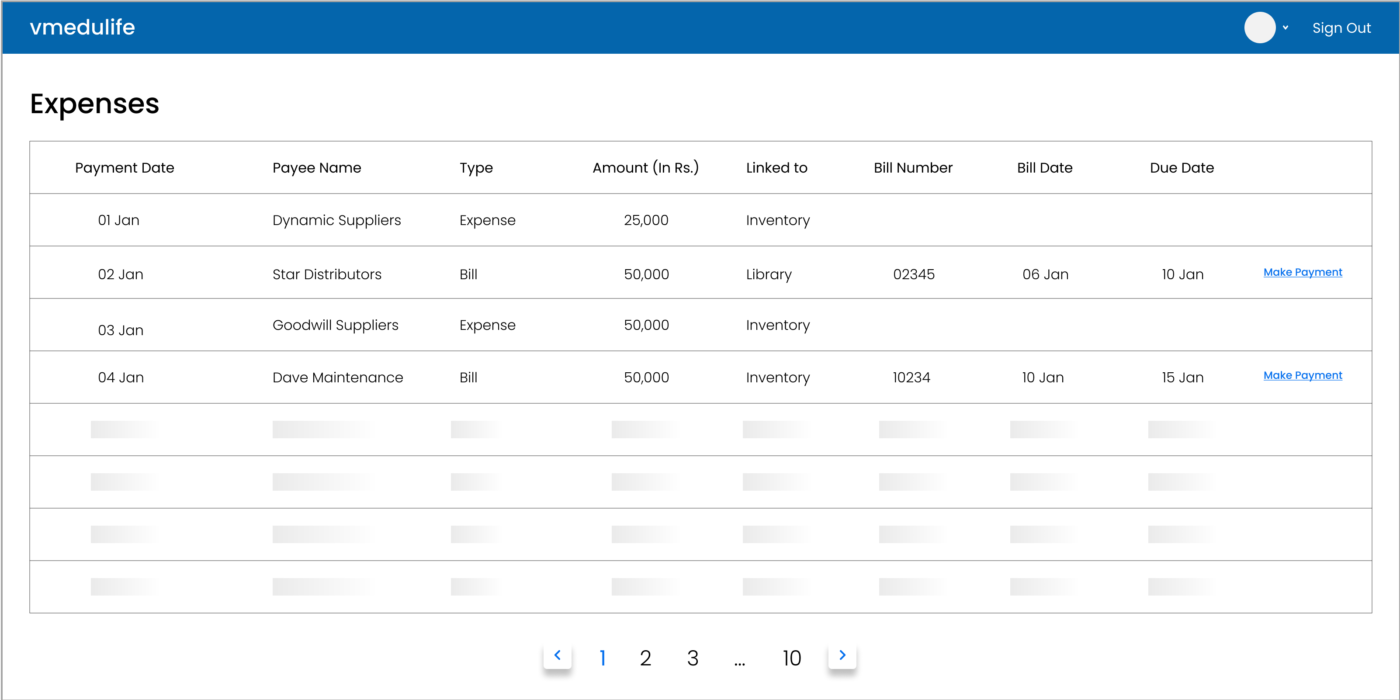Click the Sign Out link

1341,27
